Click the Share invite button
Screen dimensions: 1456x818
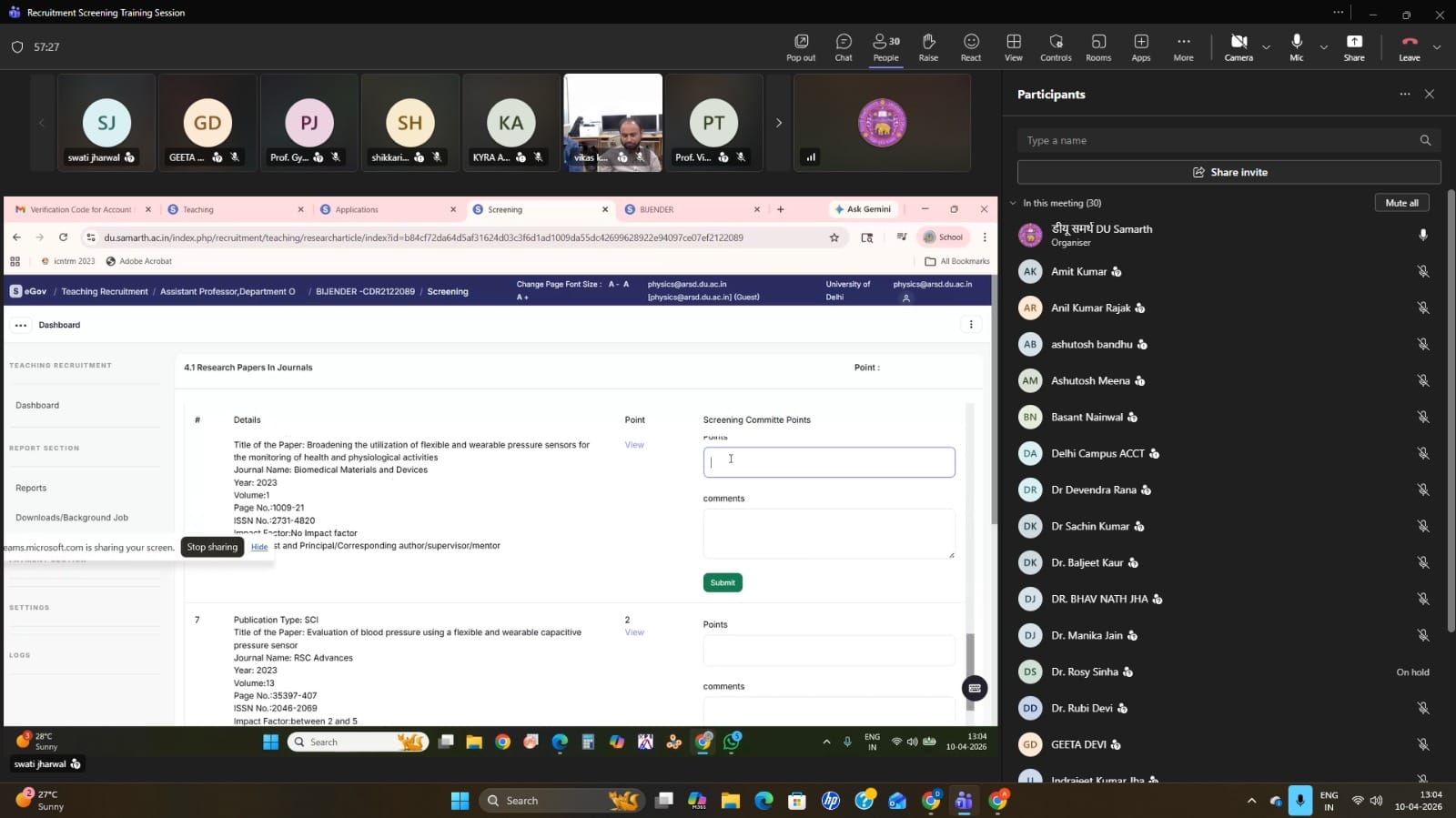click(x=1228, y=172)
